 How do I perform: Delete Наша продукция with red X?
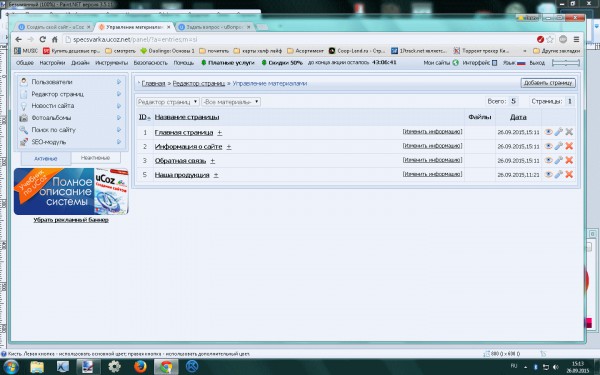coord(569,174)
